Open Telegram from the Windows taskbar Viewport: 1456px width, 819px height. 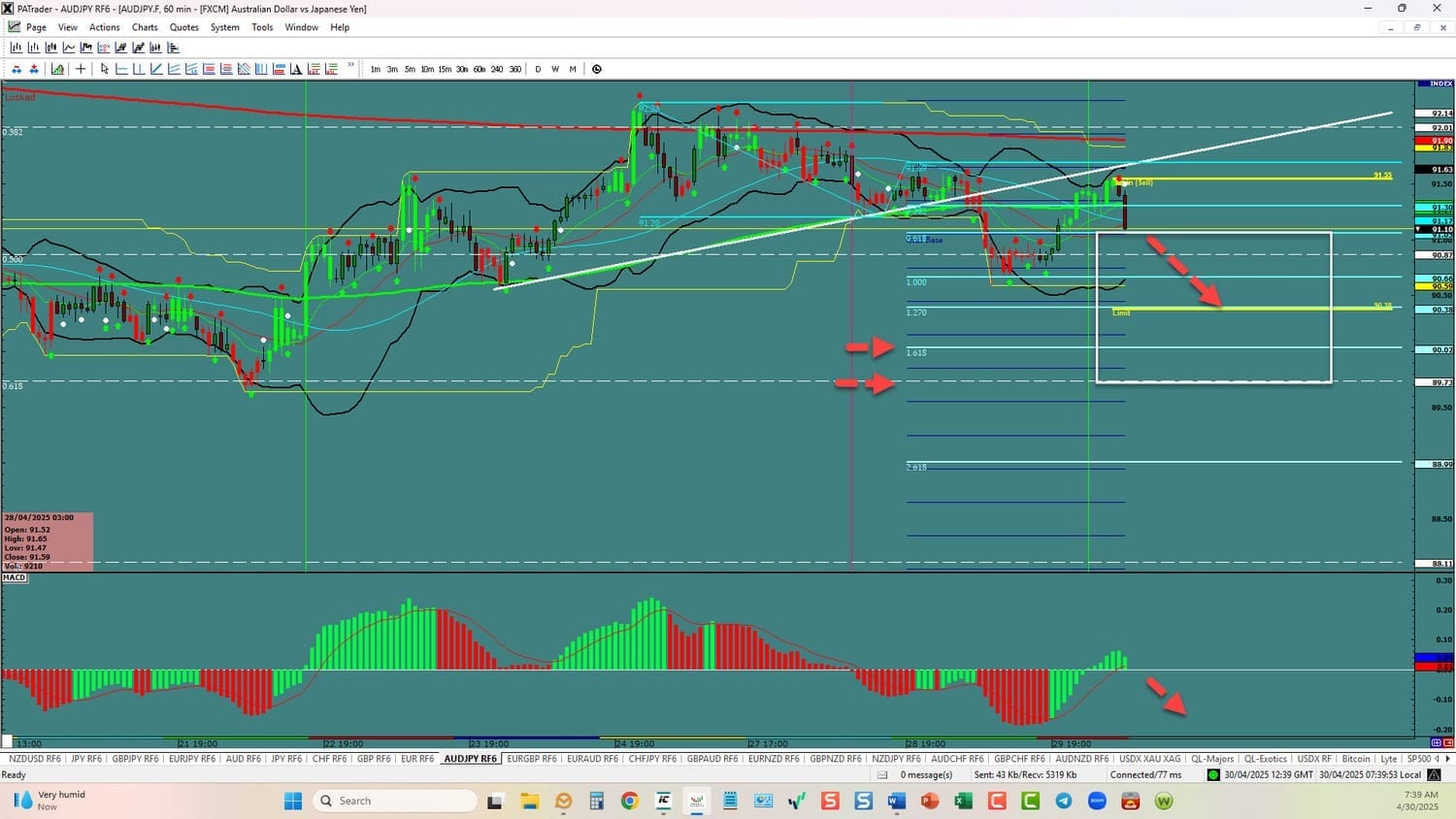click(1064, 801)
